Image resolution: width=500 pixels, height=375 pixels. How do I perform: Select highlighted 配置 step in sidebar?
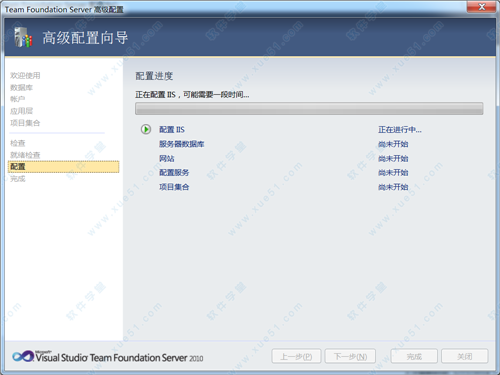63,167
